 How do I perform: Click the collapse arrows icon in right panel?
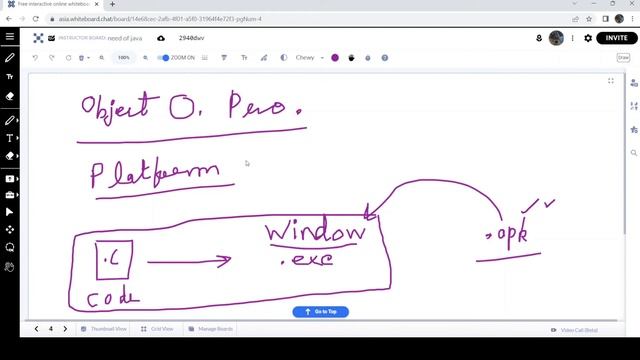[x=634, y=106]
